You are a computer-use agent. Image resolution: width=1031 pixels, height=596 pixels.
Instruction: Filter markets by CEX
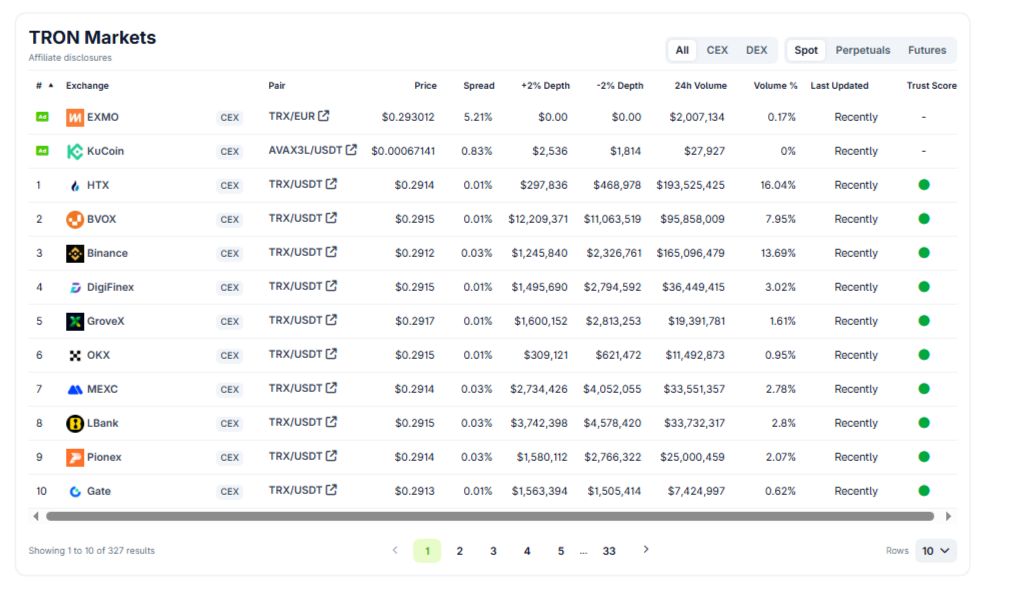coord(717,50)
